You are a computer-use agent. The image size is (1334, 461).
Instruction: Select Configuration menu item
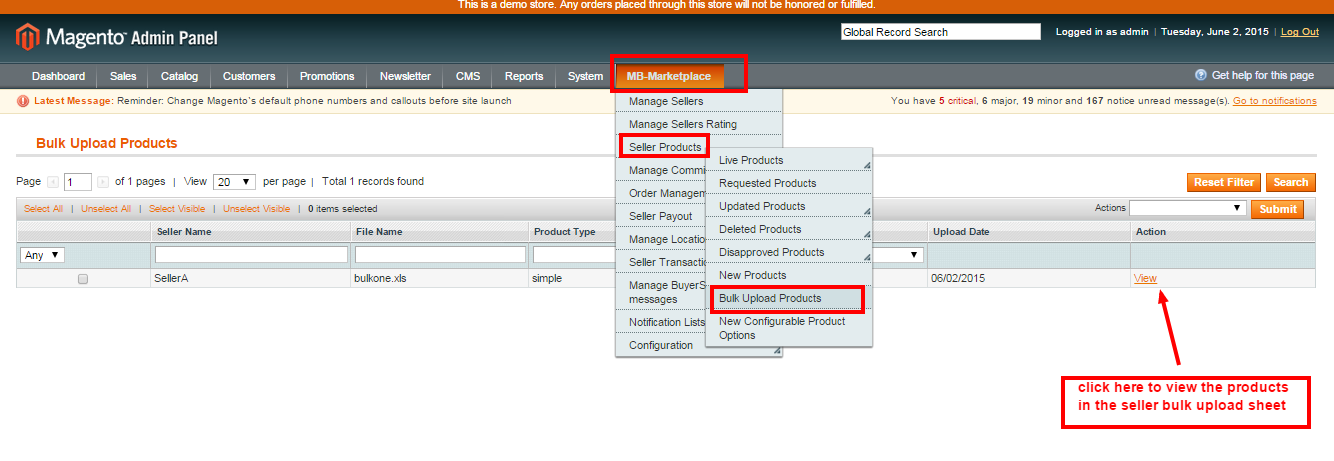click(699, 345)
